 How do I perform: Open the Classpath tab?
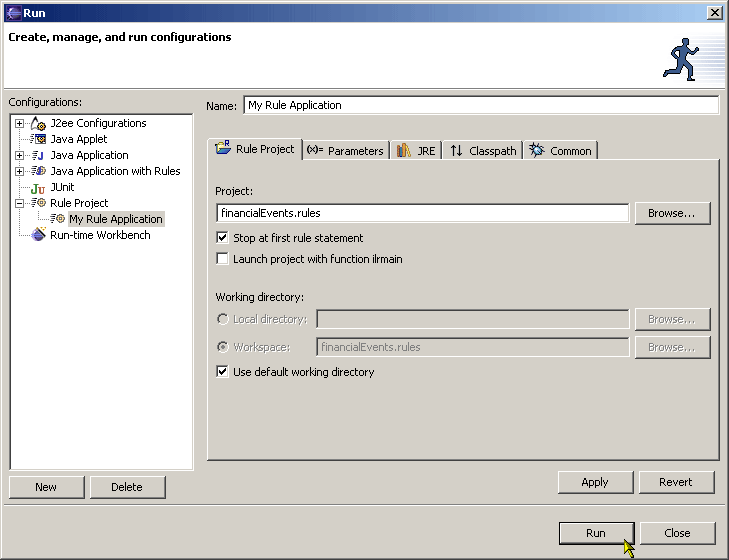483,151
